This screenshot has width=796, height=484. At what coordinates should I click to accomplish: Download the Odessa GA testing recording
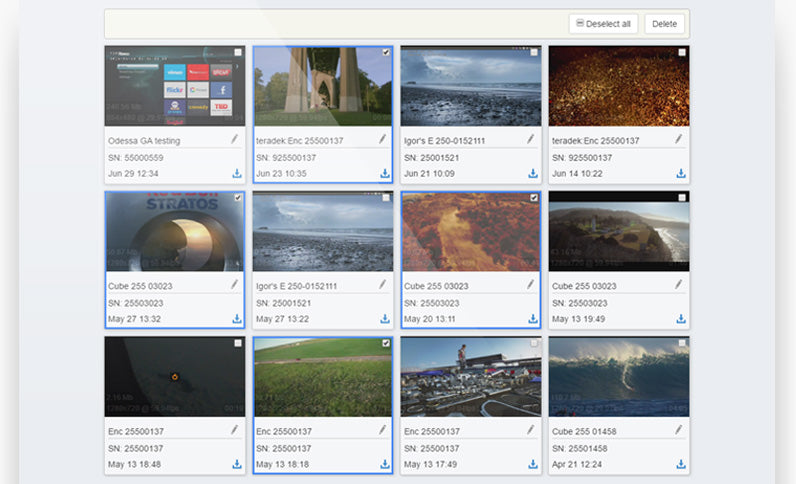click(237, 173)
